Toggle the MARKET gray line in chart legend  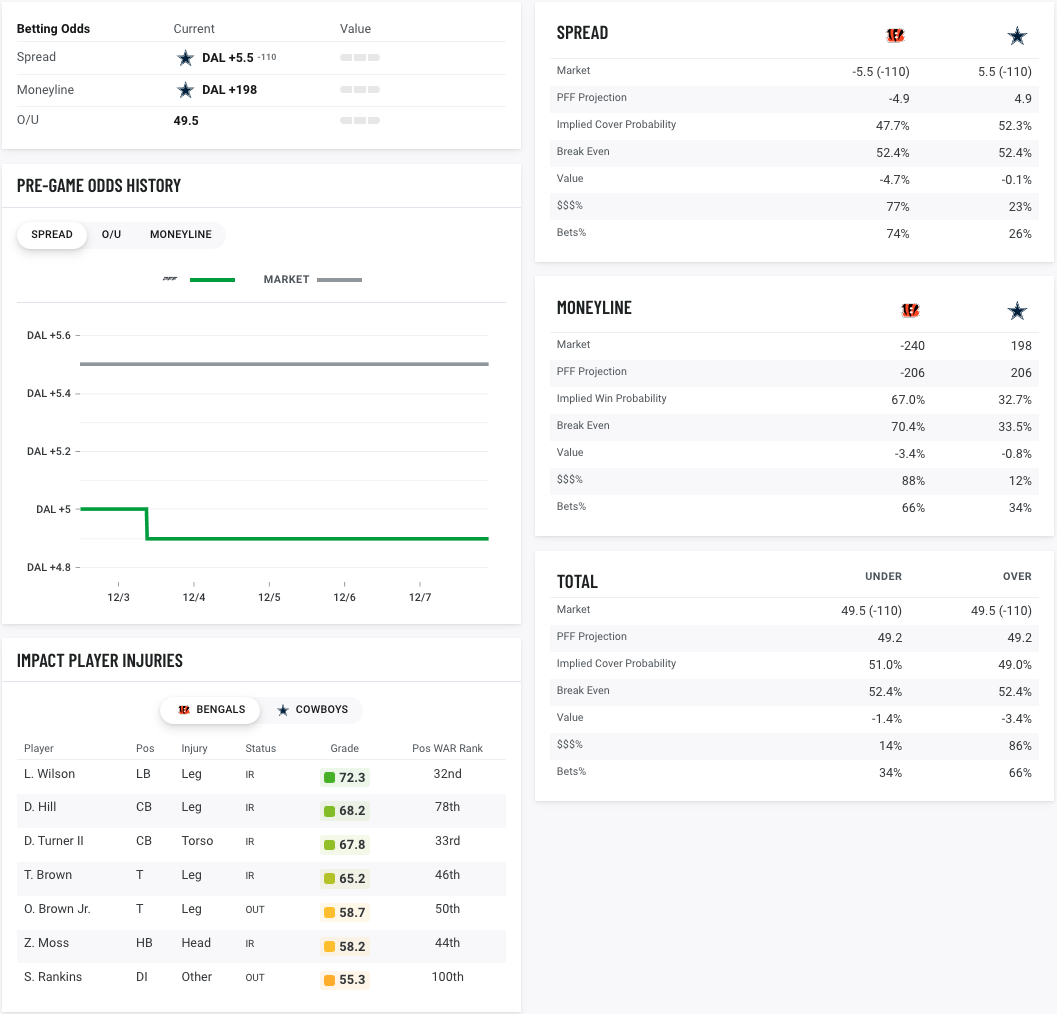(x=312, y=280)
